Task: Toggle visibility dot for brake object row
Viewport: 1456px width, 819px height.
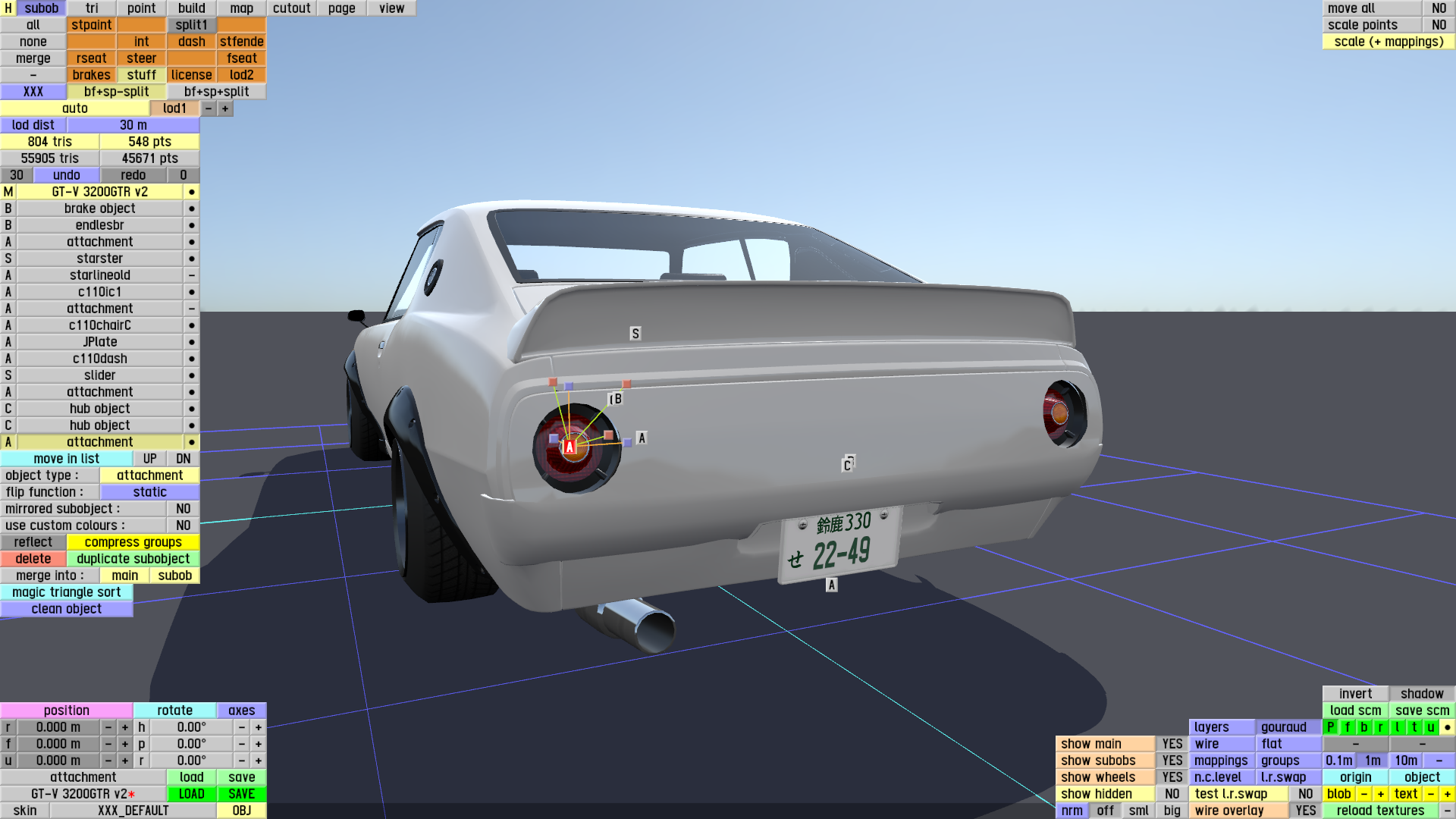Action: (191, 209)
